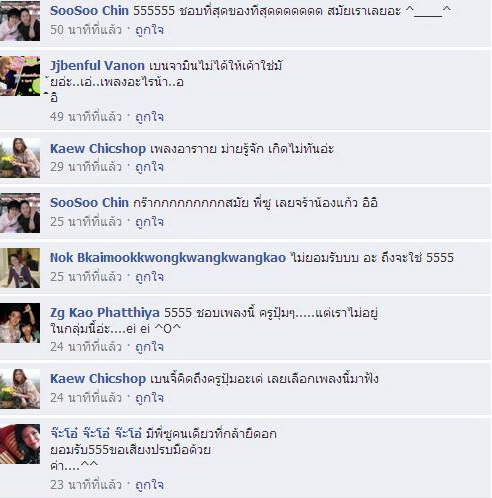This screenshot has height=498, width=492.
Task: Open Kaew Chicshop's avatar on 29-minute comment
Action: click(x=20, y=158)
